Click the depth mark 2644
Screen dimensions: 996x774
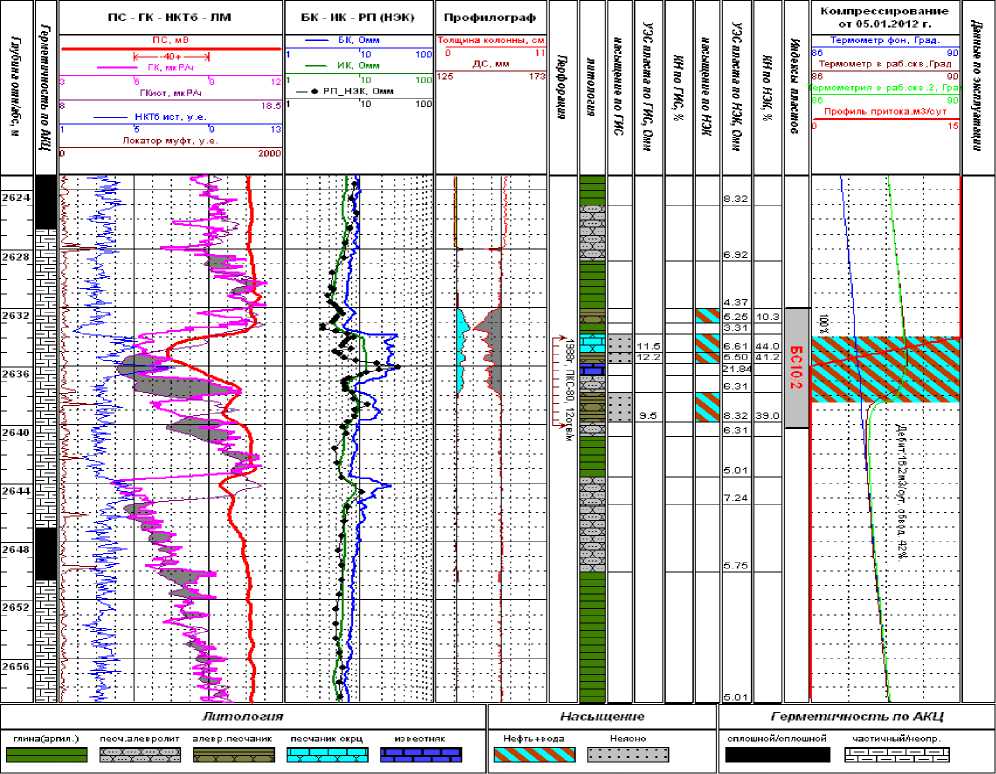pyautogui.click(x=17, y=491)
